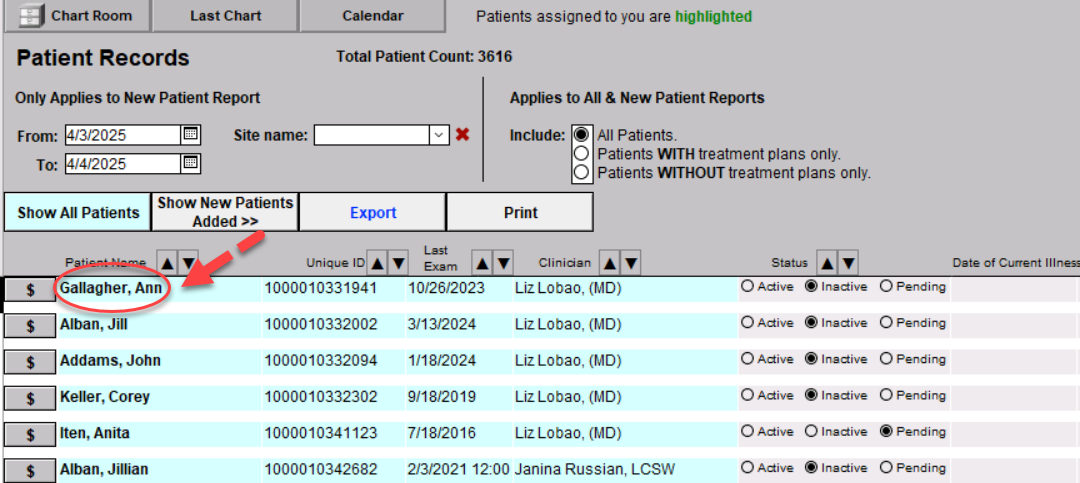Expand the Site name dropdown
This screenshot has width=1080, height=483.
438,135
